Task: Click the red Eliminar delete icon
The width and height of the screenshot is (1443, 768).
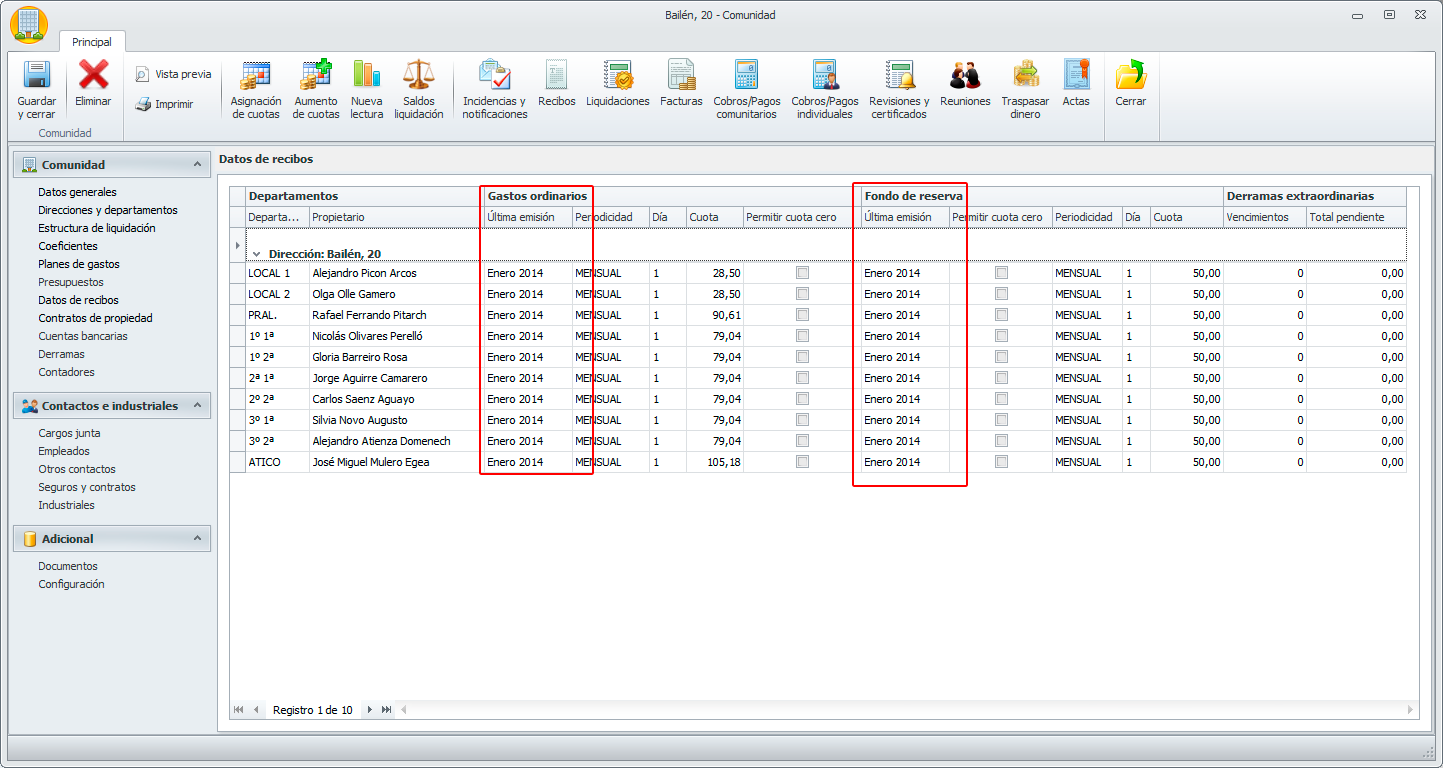Action: click(x=94, y=75)
